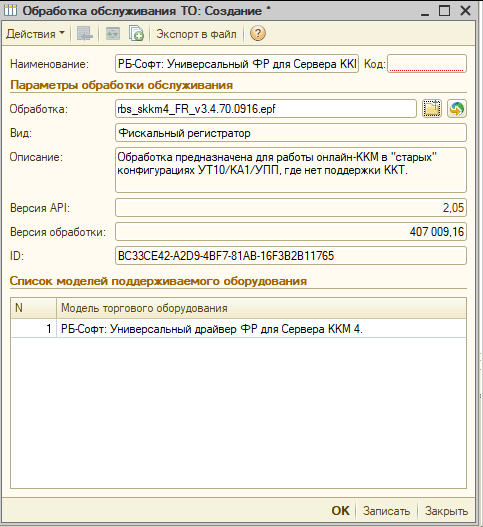Open the Действия dropdown menu
483x527 pixels.
35,34
